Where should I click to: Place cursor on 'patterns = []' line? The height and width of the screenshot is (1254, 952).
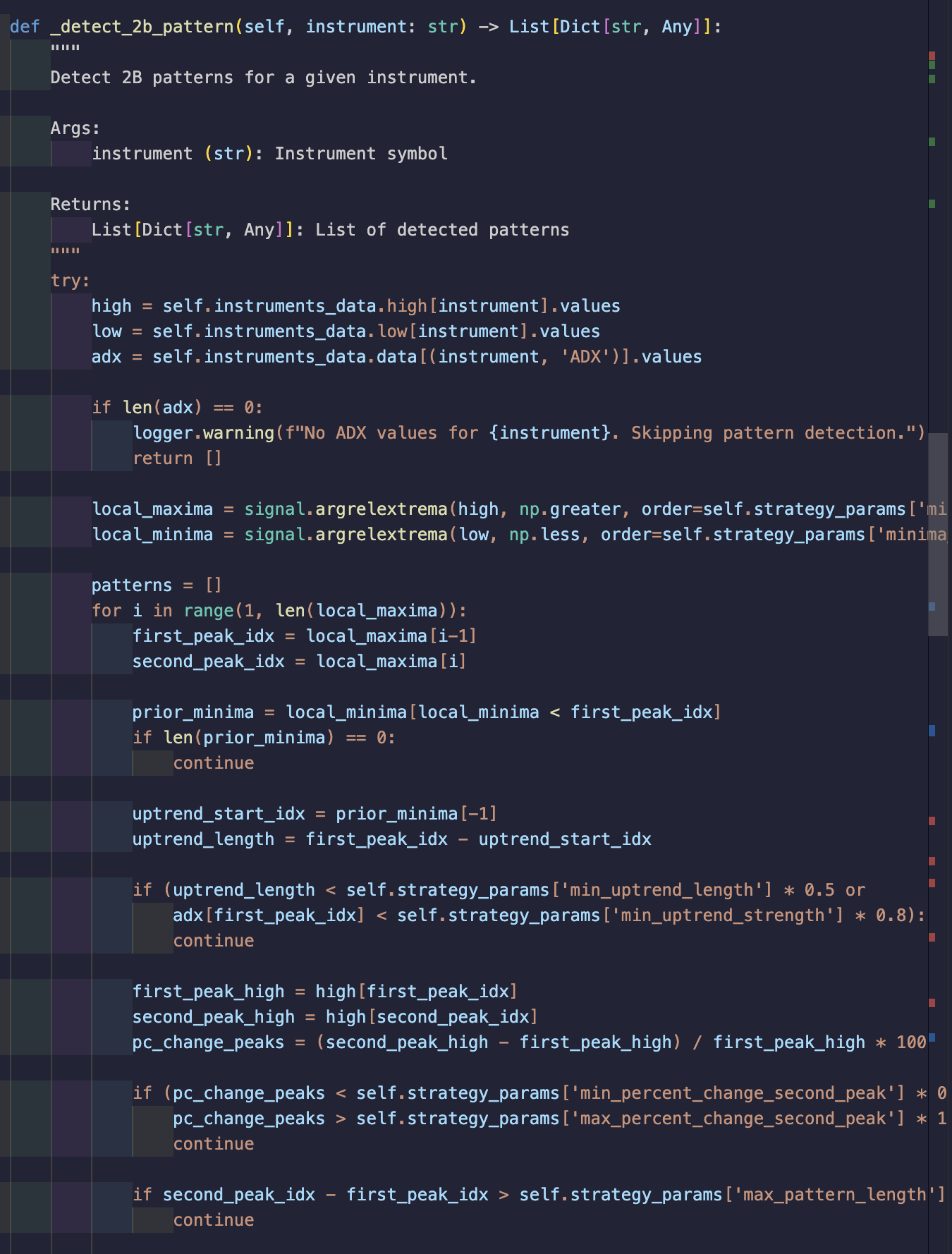pyautogui.click(x=157, y=585)
